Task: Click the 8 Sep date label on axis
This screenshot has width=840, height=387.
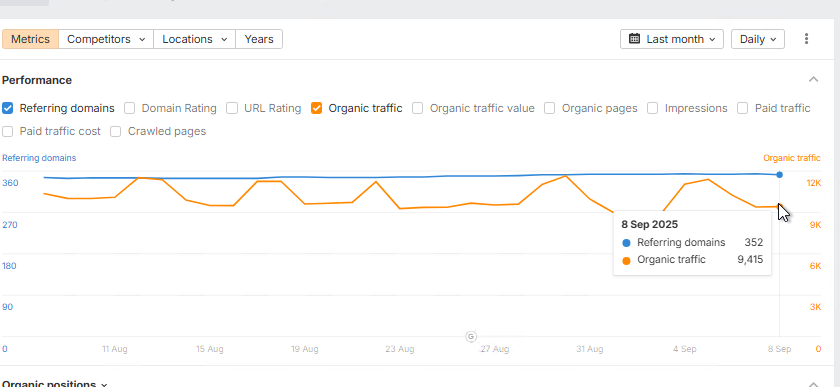Action: pyautogui.click(x=779, y=349)
